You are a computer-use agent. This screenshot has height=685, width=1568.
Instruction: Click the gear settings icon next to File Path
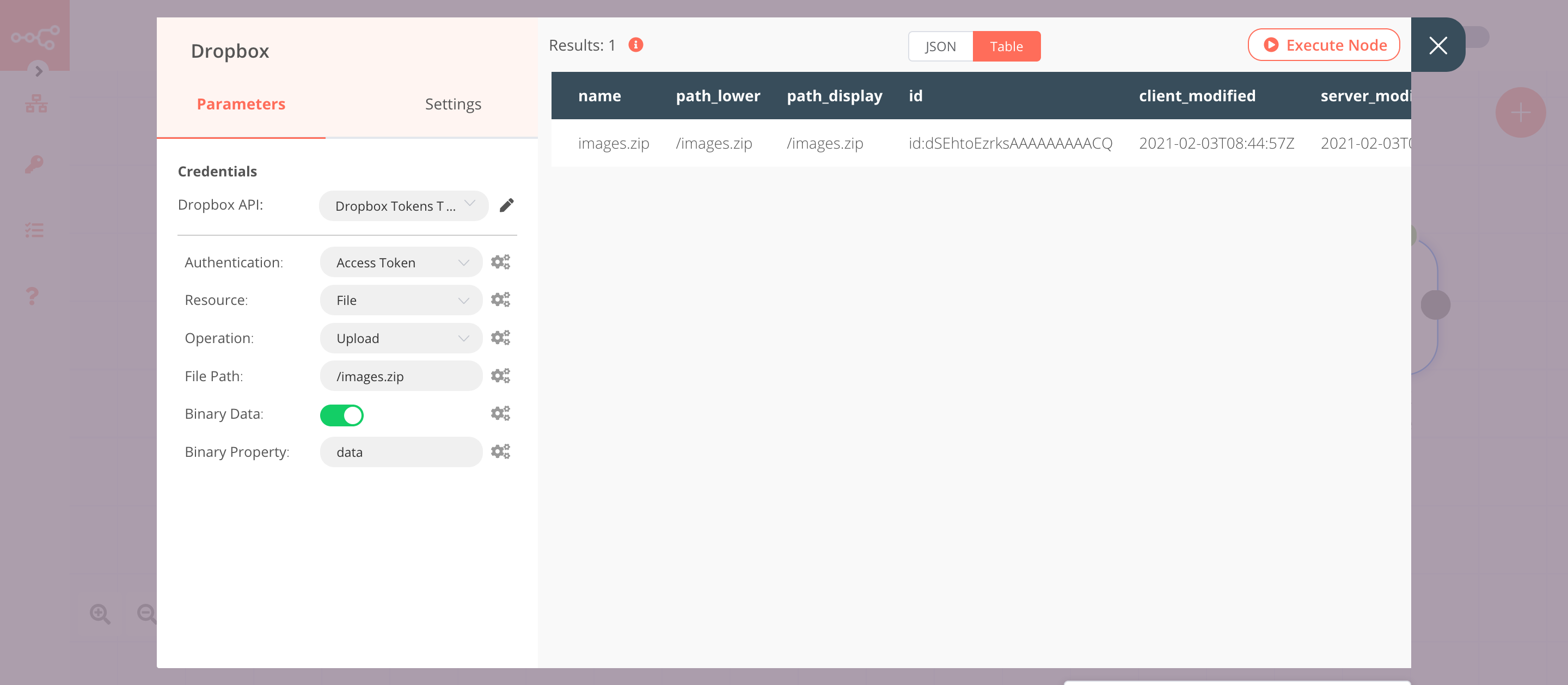click(500, 375)
